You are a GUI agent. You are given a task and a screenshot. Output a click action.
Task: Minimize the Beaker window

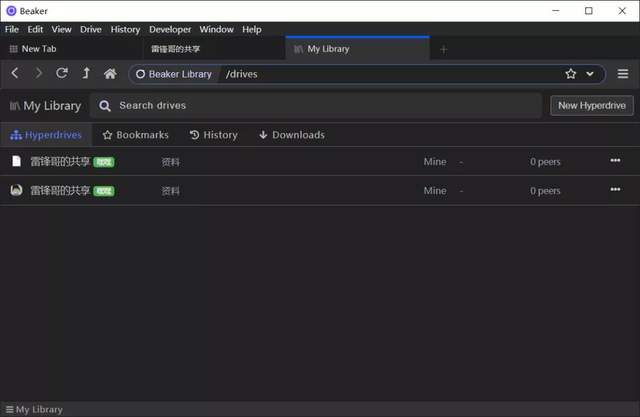(x=556, y=11)
